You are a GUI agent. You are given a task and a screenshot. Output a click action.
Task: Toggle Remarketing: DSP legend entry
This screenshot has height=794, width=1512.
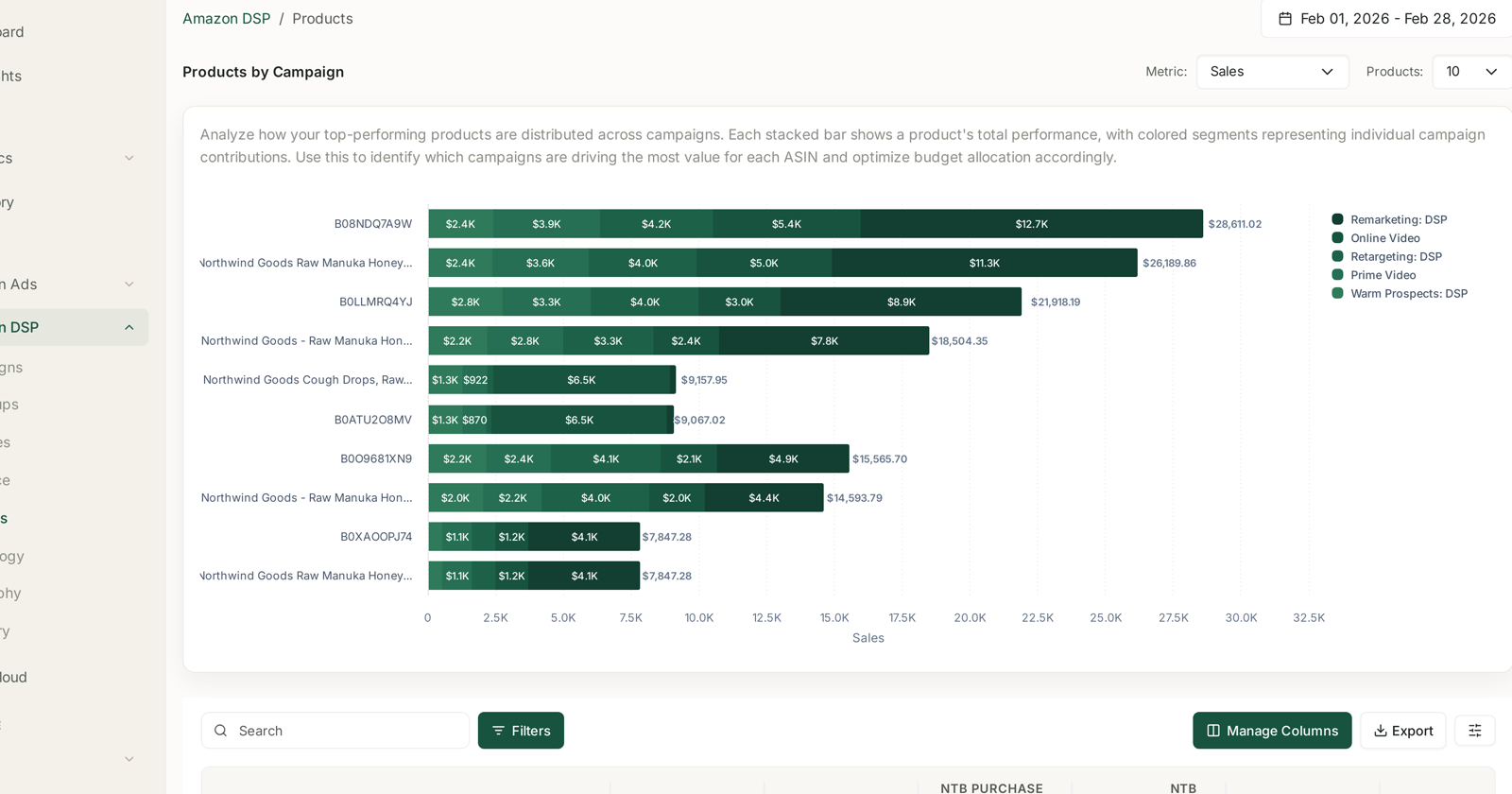pos(1389,219)
